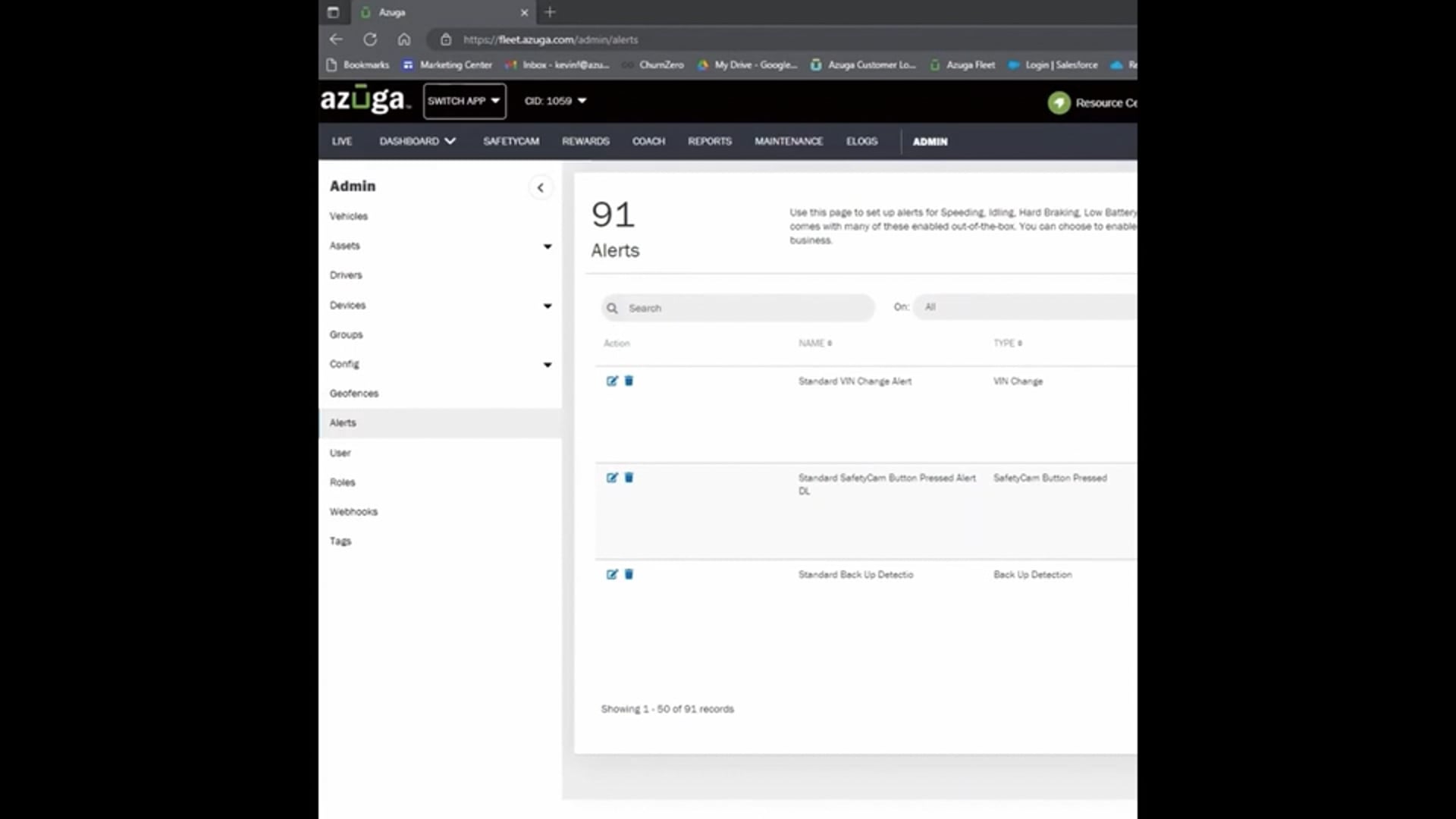
Task: Delete the SafetyCam Button Pressed alert
Action: click(629, 478)
